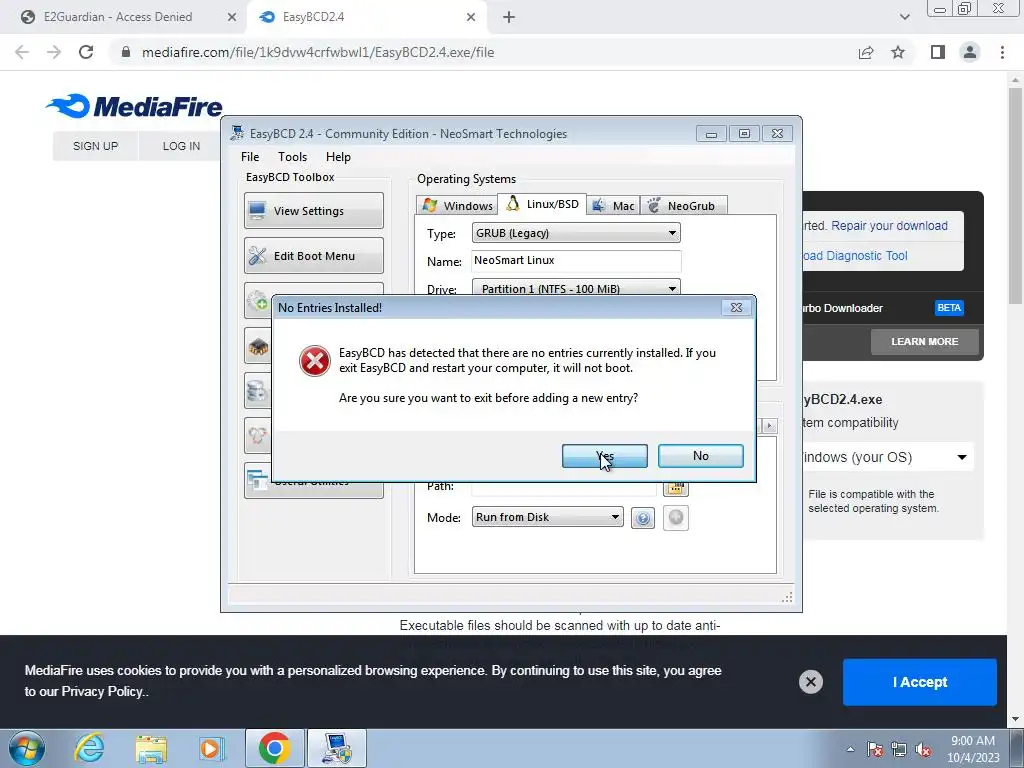This screenshot has height=768, width=1024.
Task: Click the Edit Boot Menu toolbox button
Action: 314,256
